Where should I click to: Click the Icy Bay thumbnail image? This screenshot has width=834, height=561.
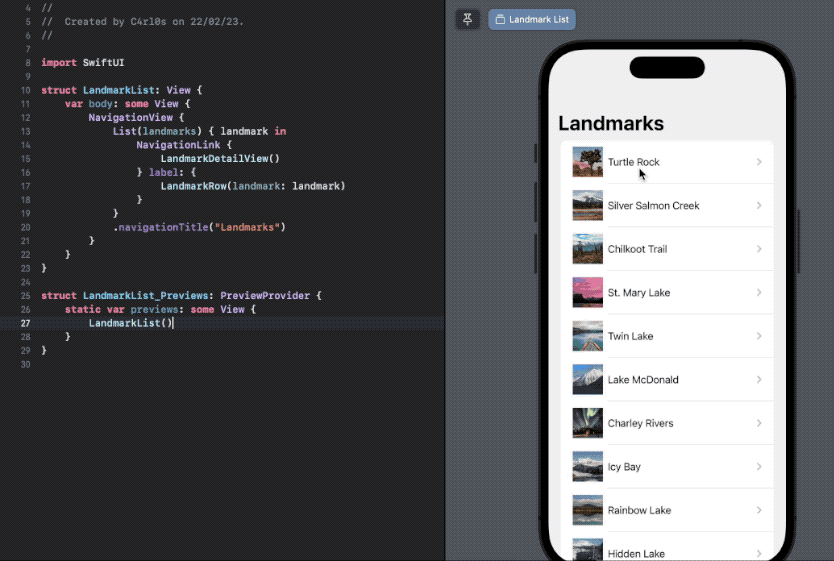tap(588, 467)
